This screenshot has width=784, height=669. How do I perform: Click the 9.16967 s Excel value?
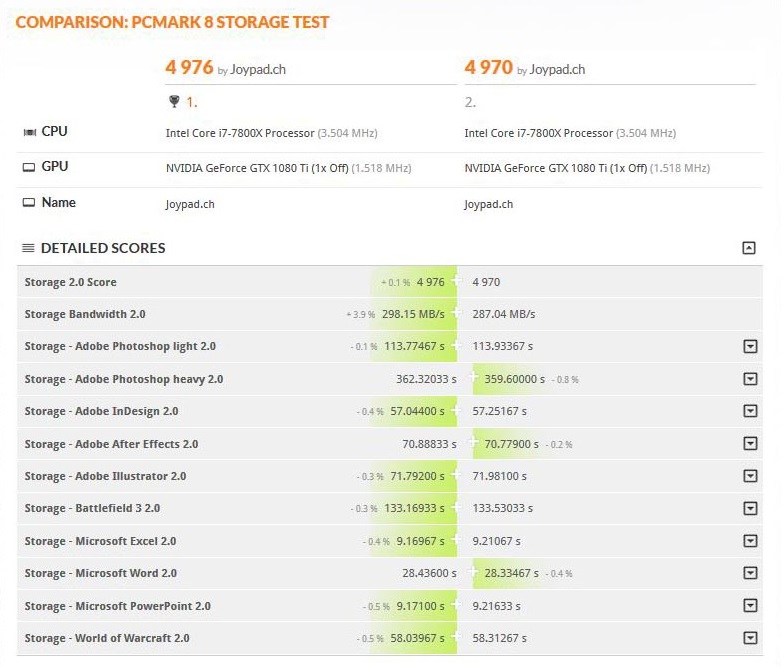click(420, 541)
